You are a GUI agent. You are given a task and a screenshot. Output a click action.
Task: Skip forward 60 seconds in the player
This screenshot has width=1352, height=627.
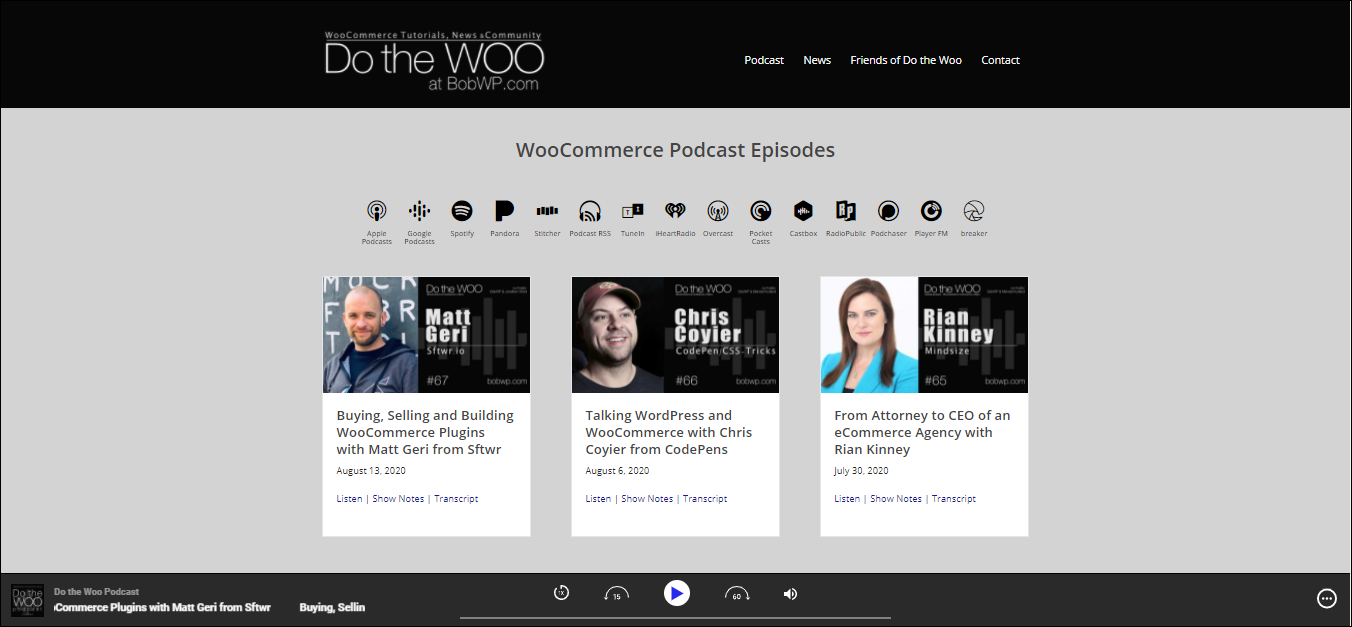click(737, 594)
